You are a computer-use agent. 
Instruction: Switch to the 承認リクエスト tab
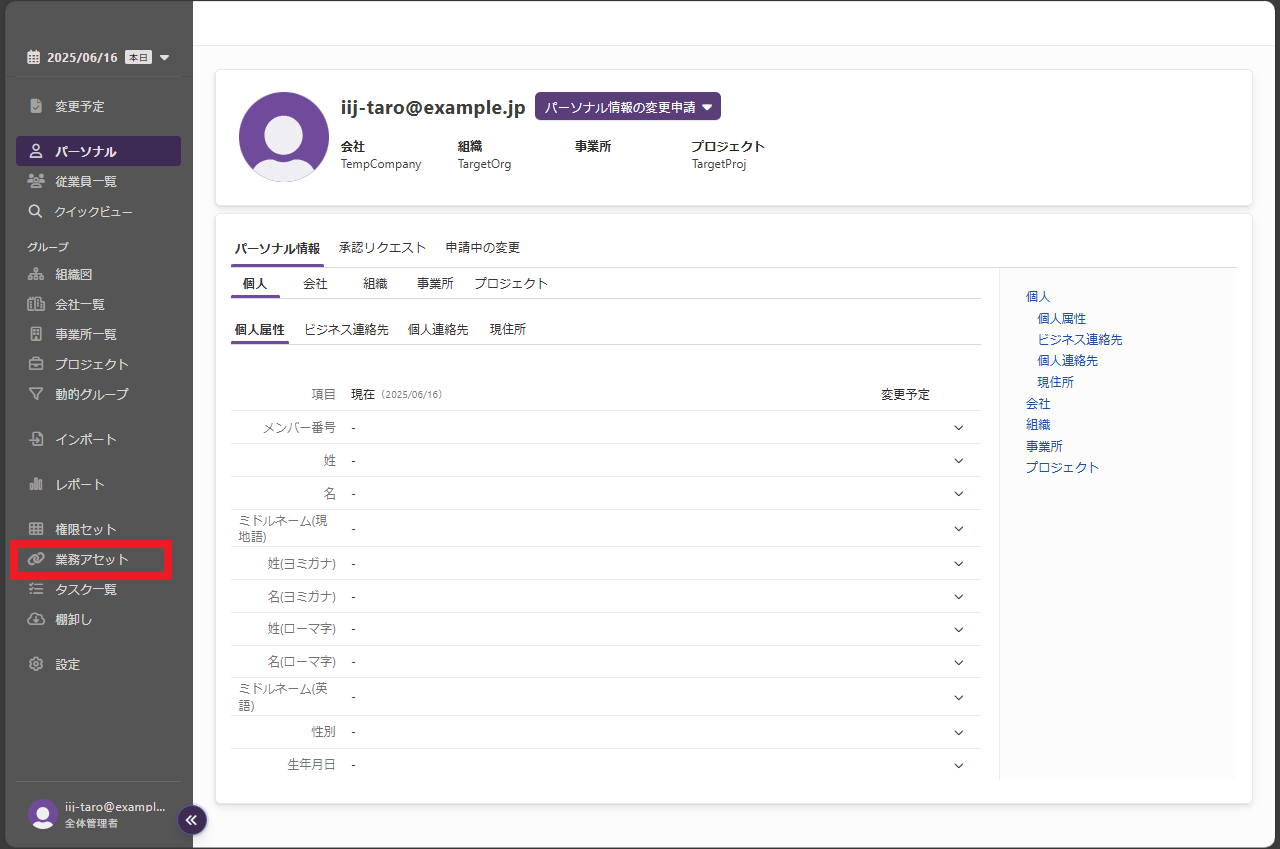(382, 248)
